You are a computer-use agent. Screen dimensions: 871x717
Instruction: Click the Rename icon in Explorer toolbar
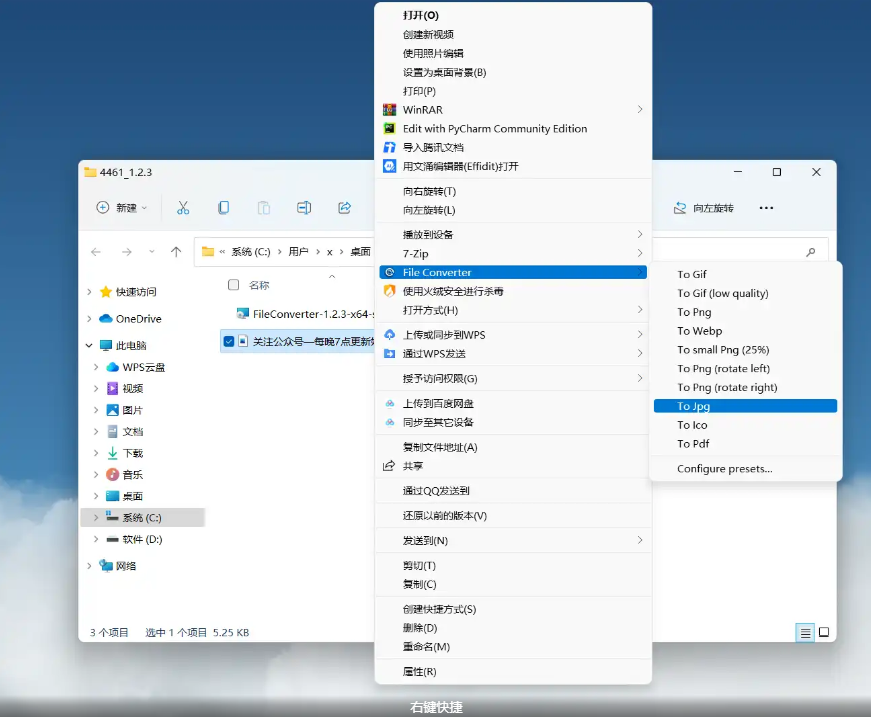tap(304, 208)
